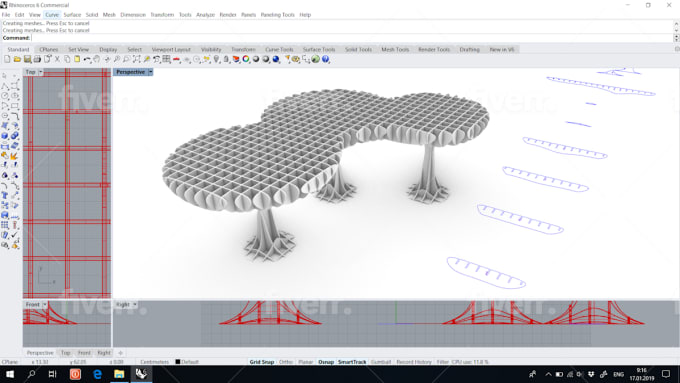
Task: Open the Surface menu
Action: point(72,15)
